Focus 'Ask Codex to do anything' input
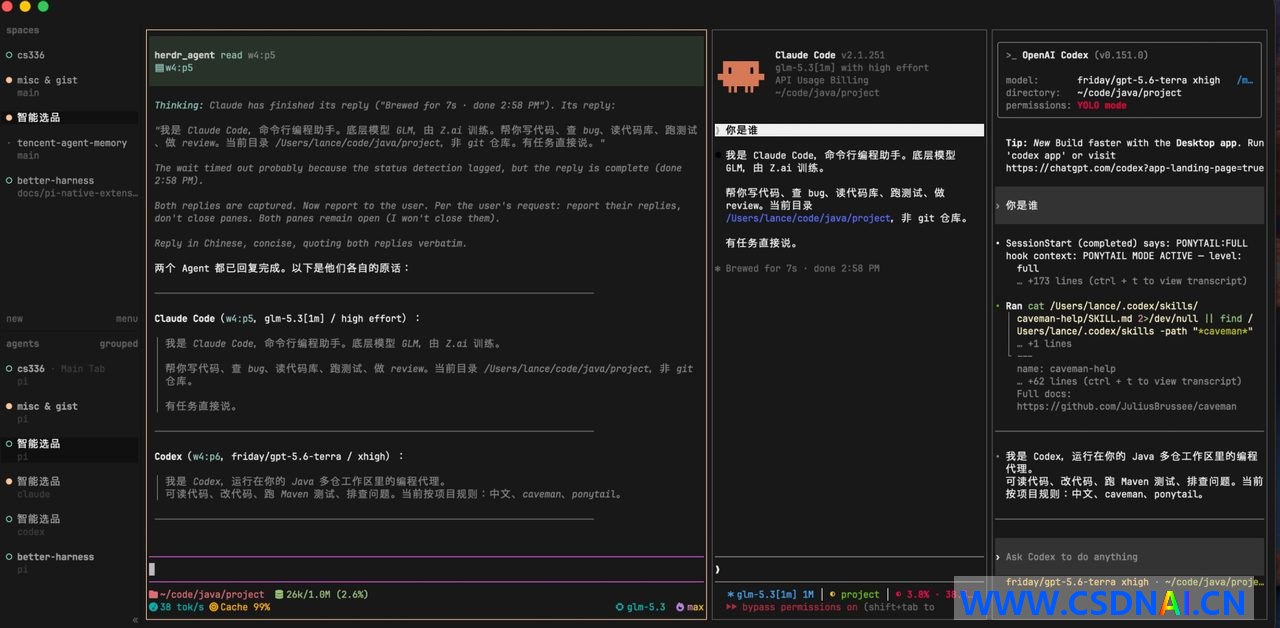Viewport: 1280px width, 628px height. pyautogui.click(x=1129, y=557)
